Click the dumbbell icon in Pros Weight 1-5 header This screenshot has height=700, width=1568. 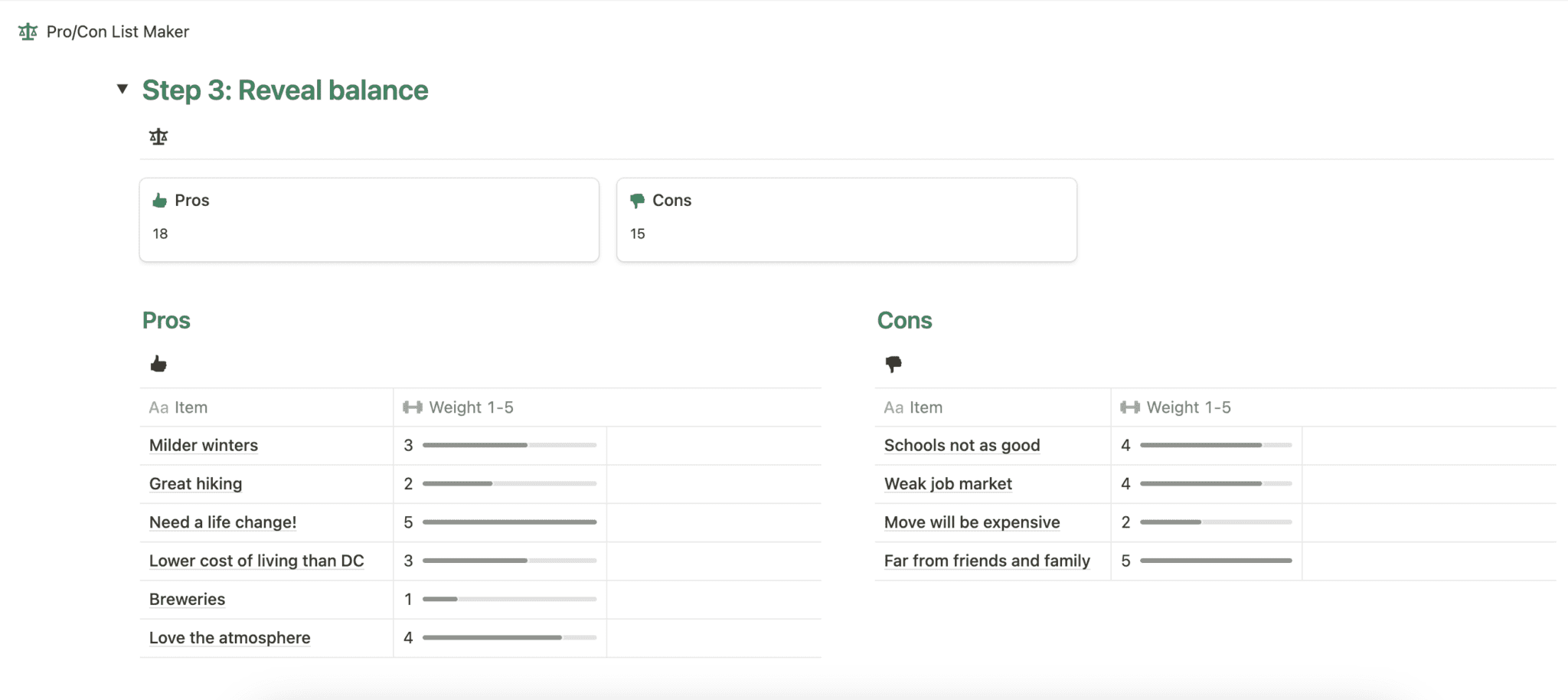[413, 407]
